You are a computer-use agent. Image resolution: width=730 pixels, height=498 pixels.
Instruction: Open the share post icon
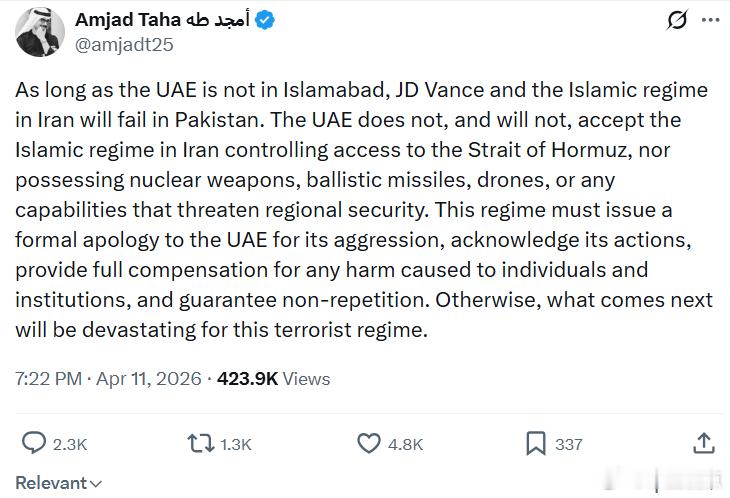(703, 443)
